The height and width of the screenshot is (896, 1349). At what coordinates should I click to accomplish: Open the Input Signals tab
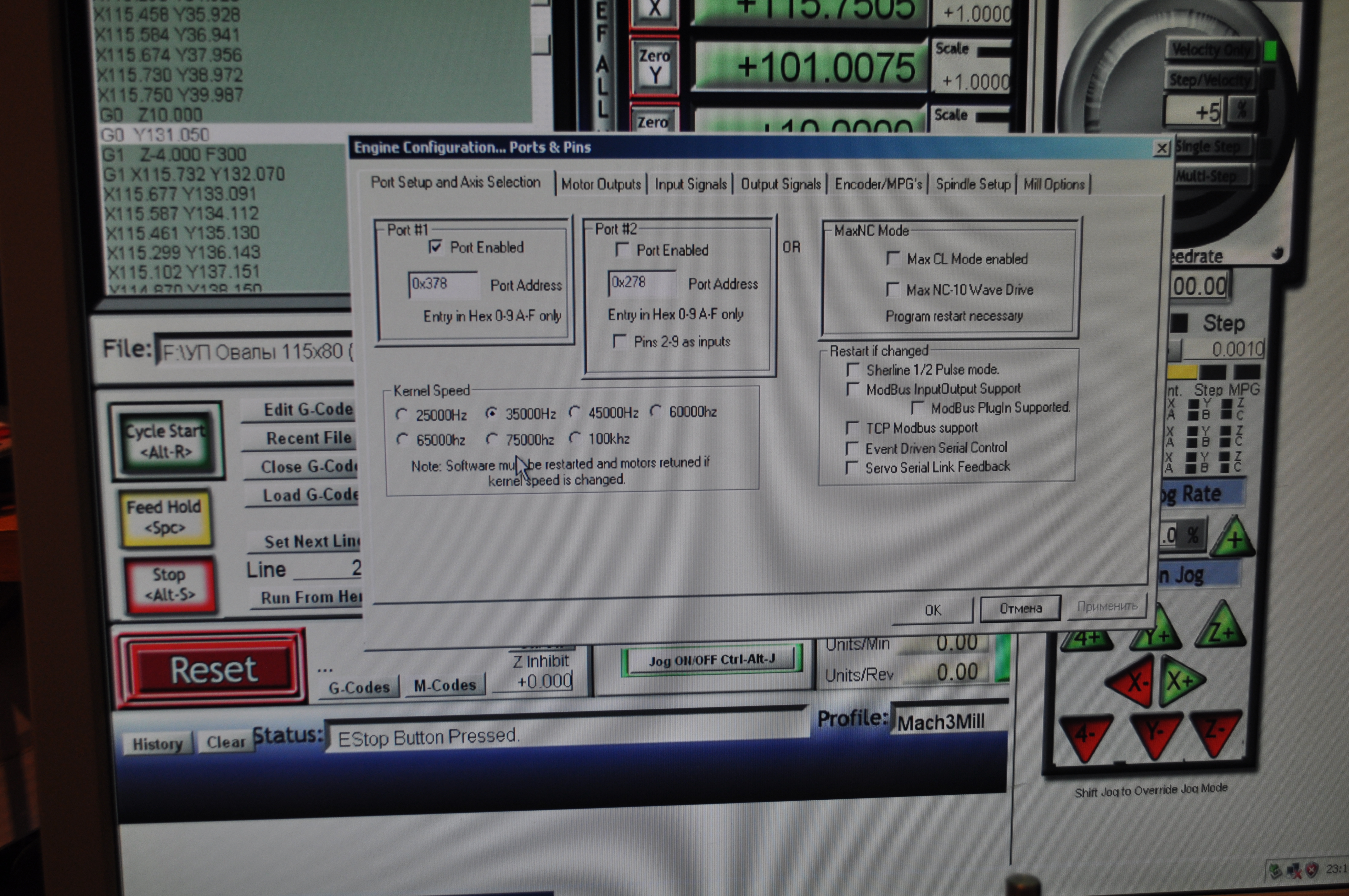[x=690, y=184]
